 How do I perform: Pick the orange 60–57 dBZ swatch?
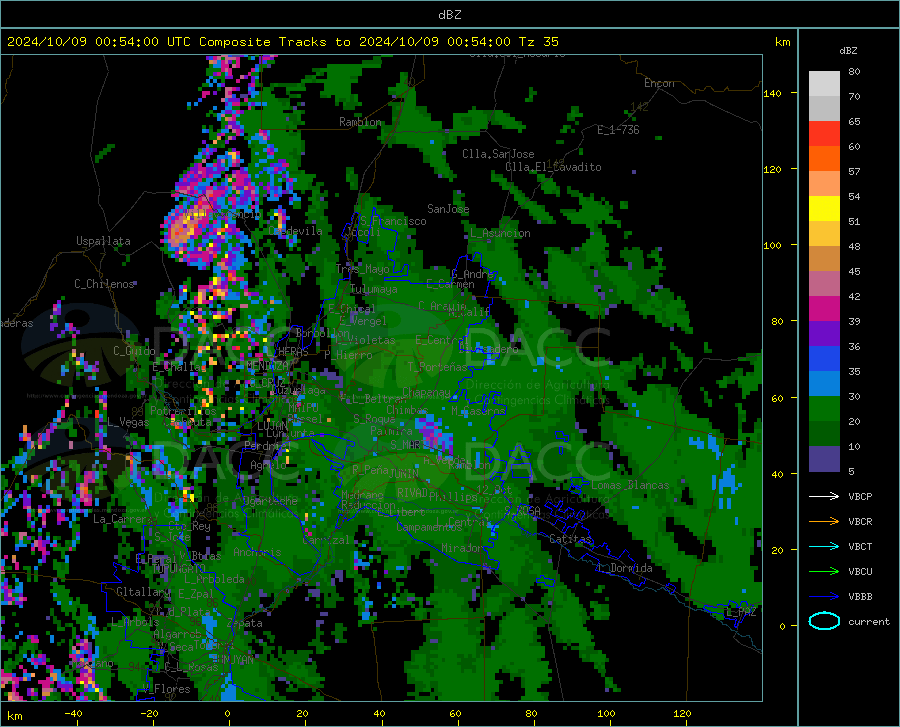pos(824,158)
